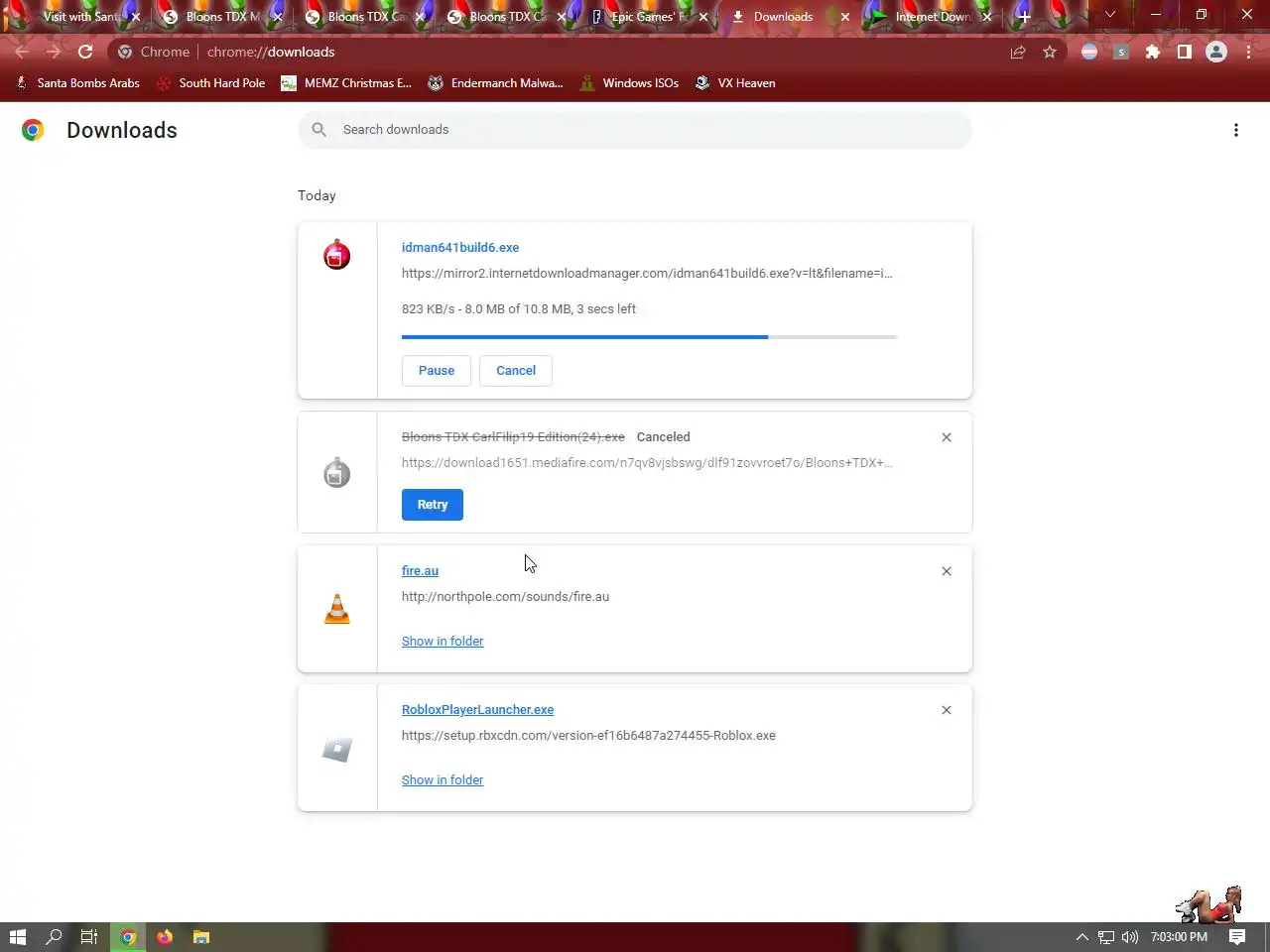Screen dimensions: 1270x952
Task: Click the flag extension icon in toolbar
Action: (1089, 52)
